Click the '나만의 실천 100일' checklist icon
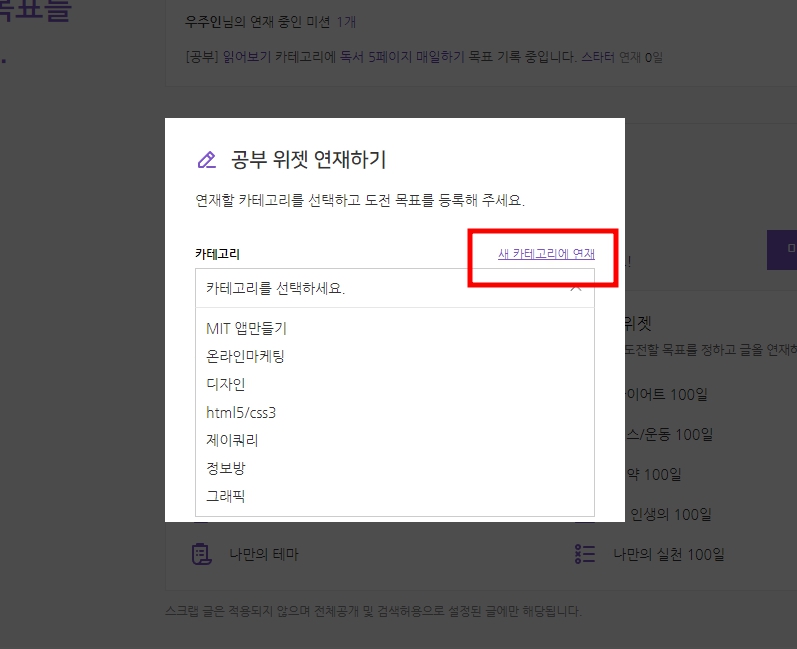797x649 pixels. point(585,554)
